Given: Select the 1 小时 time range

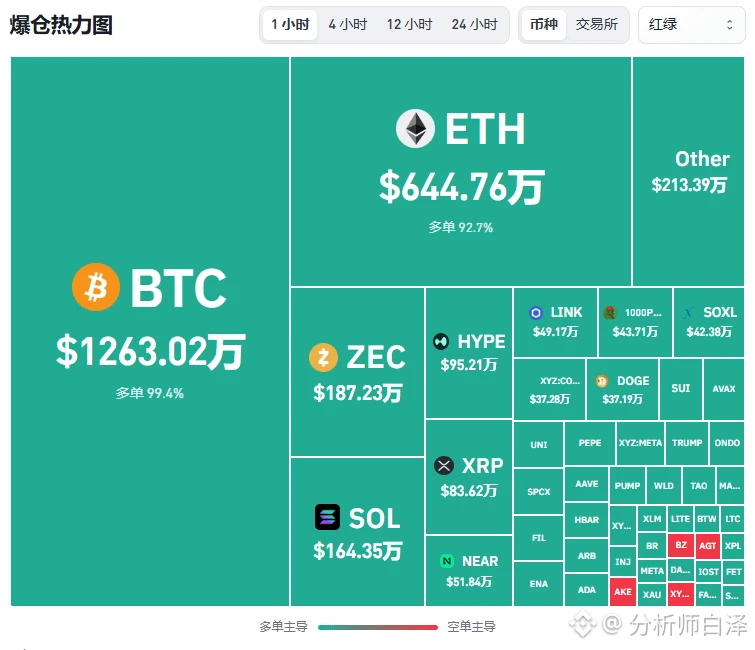Looking at the screenshot, I should [290, 25].
